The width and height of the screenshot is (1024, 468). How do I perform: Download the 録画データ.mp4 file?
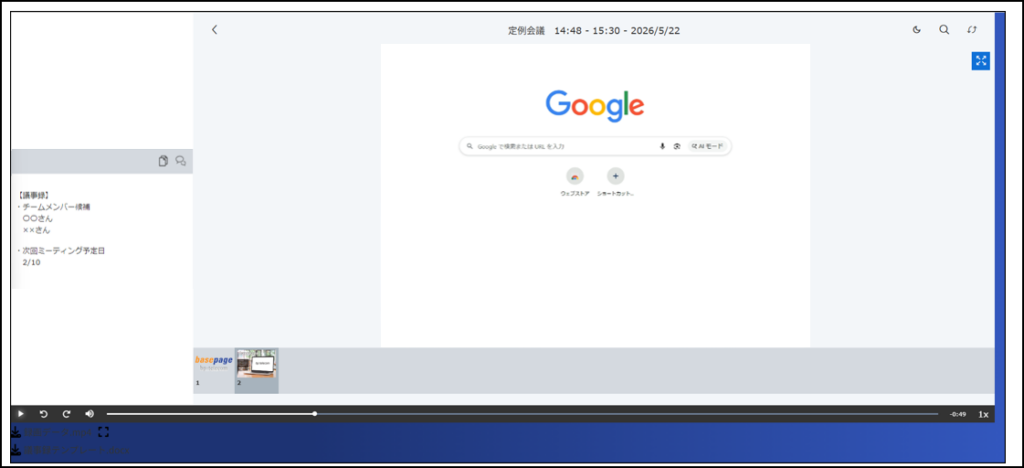click(x=52, y=432)
